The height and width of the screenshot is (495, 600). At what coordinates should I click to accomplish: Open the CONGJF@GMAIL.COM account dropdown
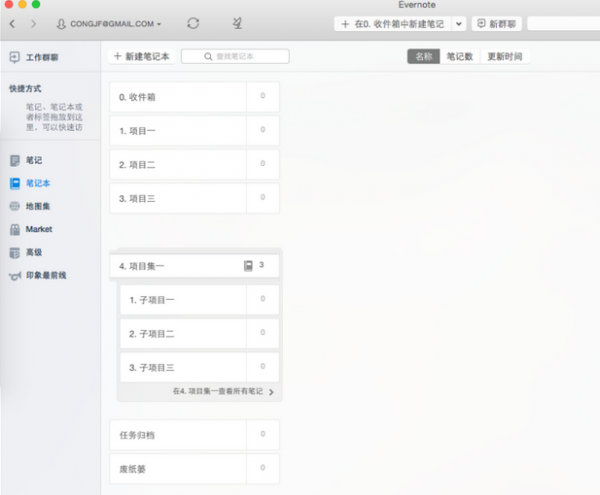110,23
